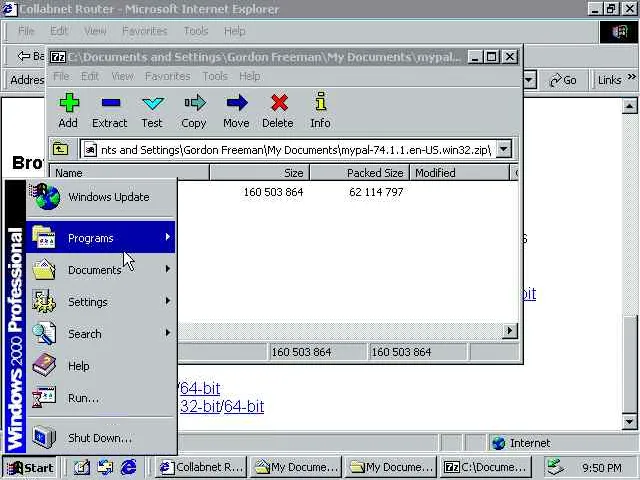Run Test on the archive
The height and width of the screenshot is (480, 640).
click(x=152, y=110)
